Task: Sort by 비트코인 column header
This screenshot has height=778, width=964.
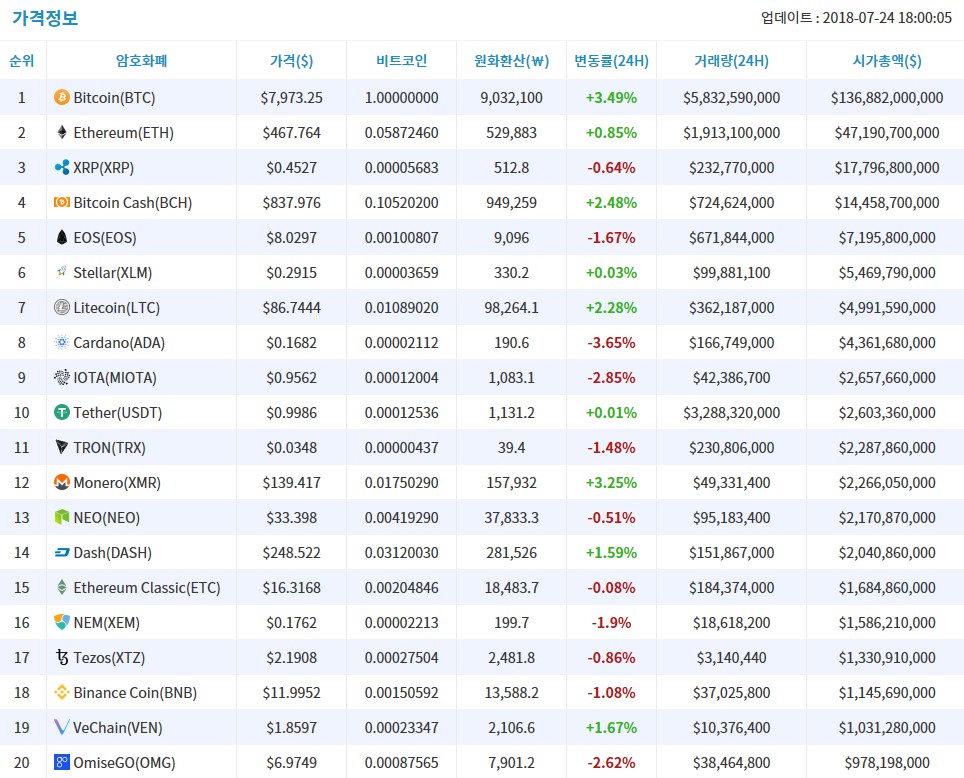Action: click(401, 61)
